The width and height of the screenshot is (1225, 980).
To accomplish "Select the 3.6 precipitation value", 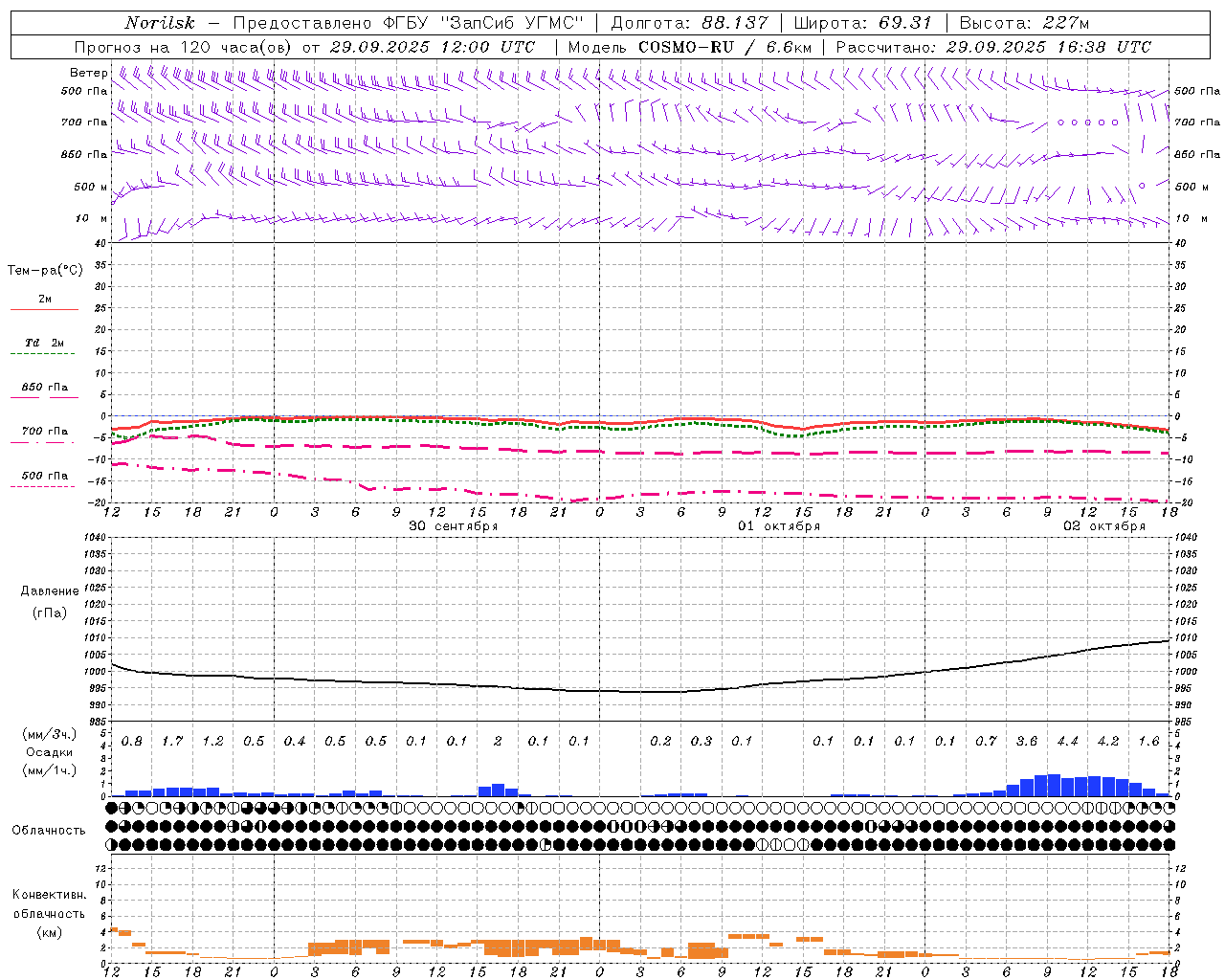I will coord(1027,742).
